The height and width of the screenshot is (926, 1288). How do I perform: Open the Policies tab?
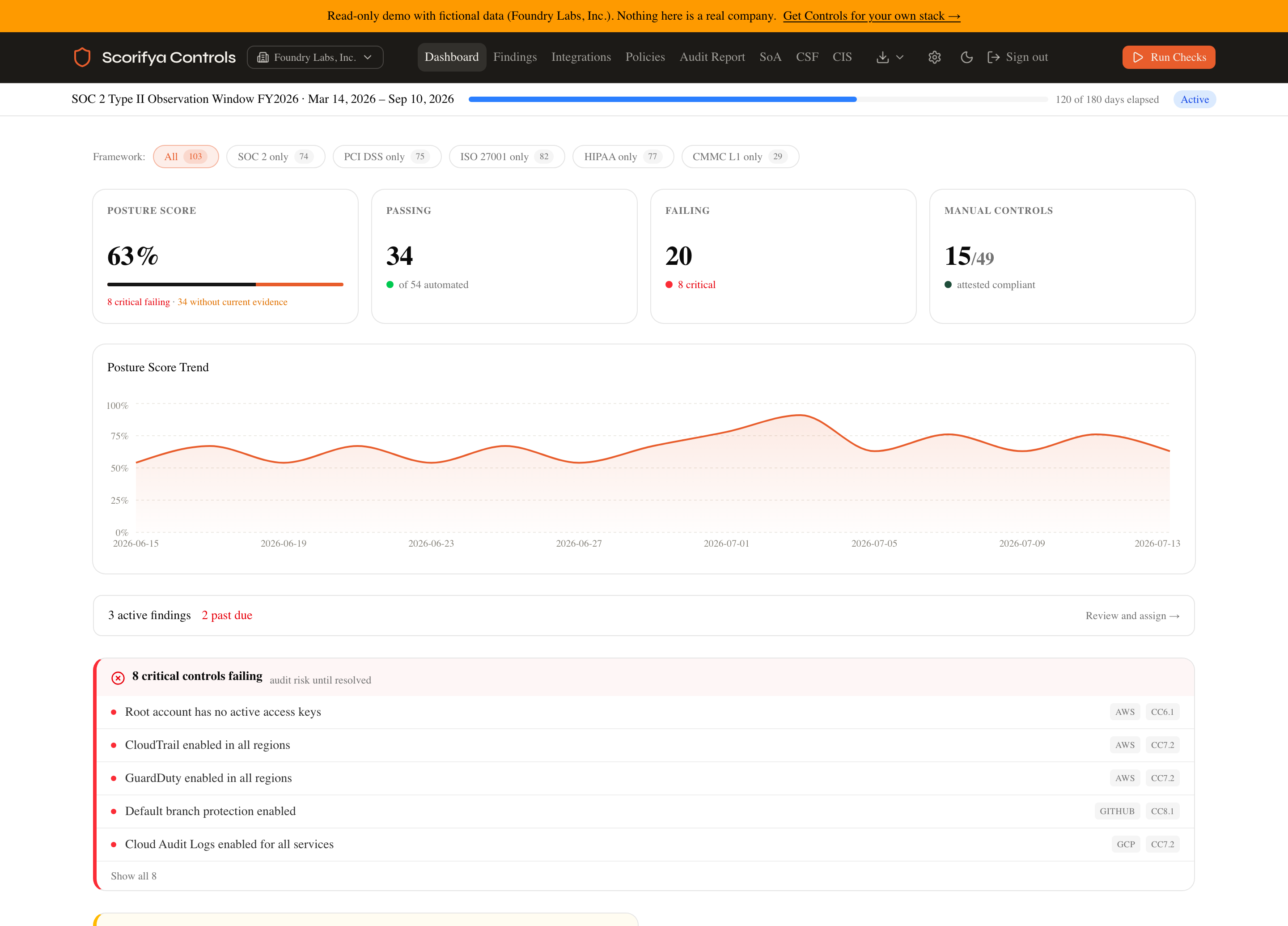point(645,57)
